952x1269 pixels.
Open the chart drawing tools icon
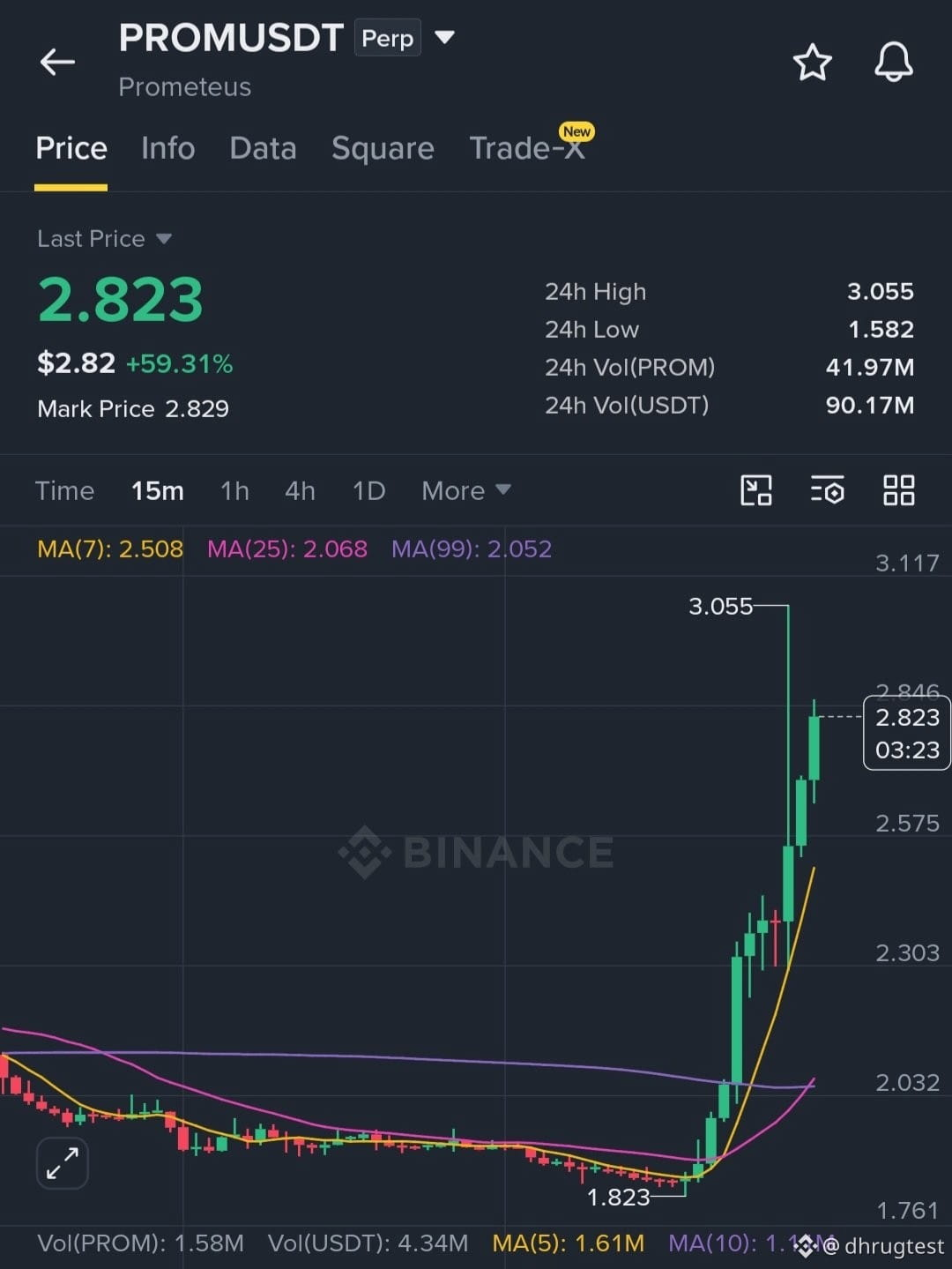[756, 490]
